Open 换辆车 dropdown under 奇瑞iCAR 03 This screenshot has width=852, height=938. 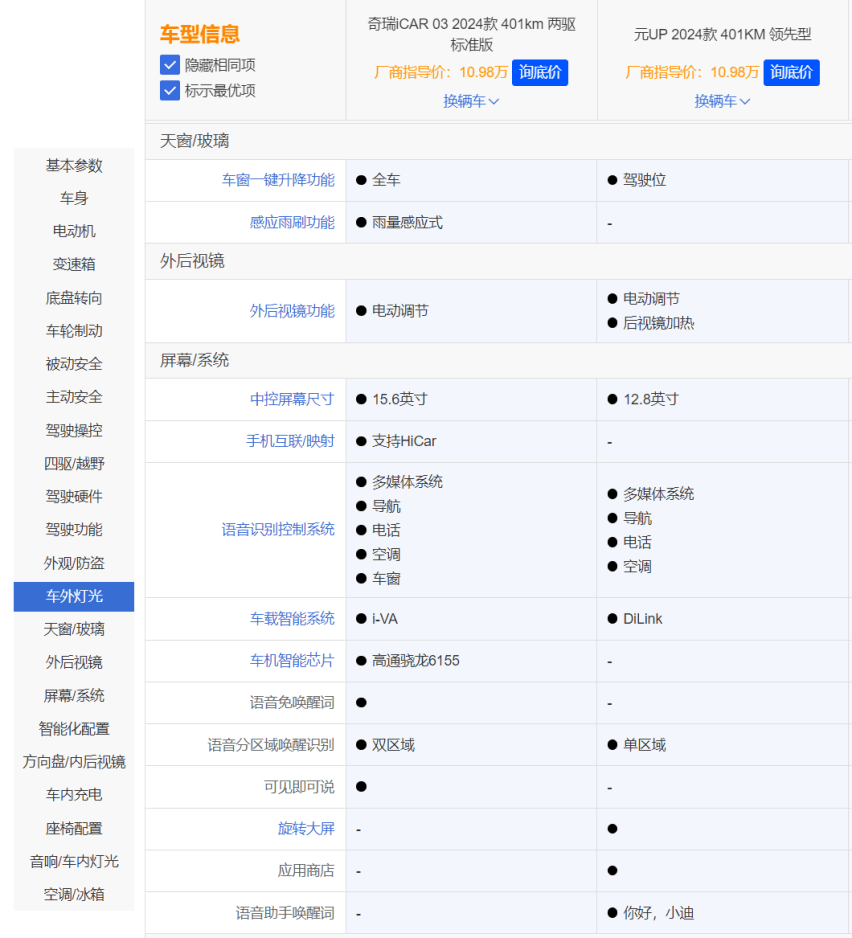[x=471, y=101]
